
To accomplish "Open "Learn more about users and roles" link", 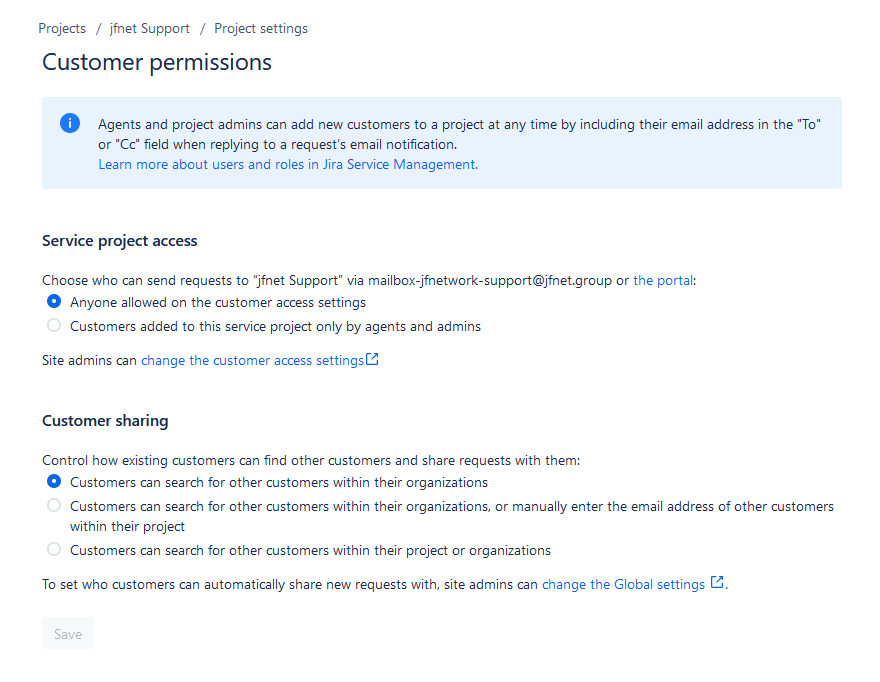I will (286, 164).
